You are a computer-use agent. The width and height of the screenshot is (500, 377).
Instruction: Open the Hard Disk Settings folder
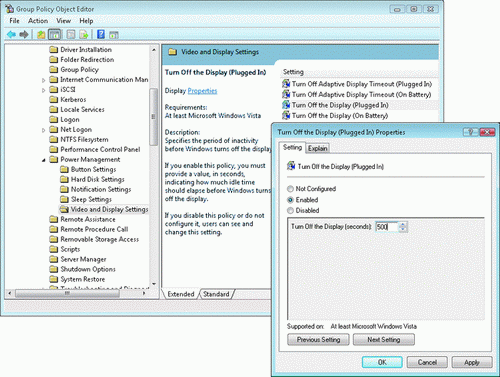pos(92,180)
